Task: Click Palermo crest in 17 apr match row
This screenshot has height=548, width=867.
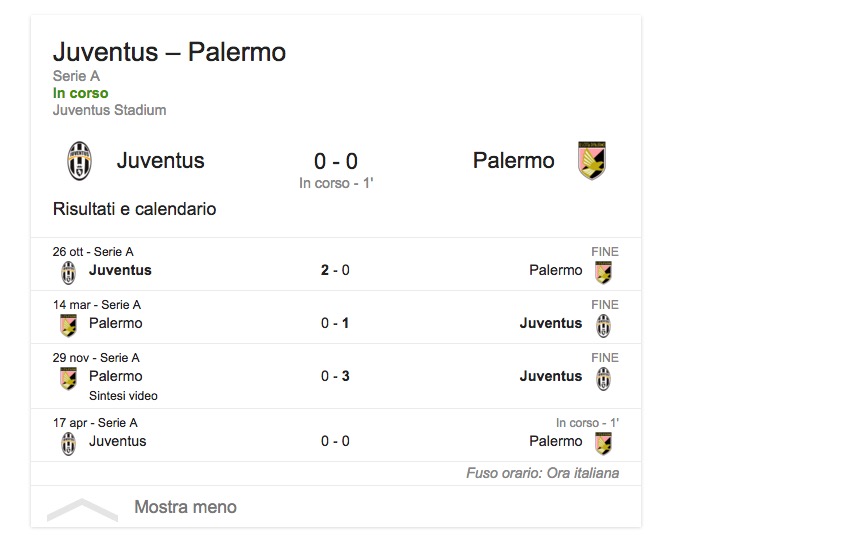Action: [x=603, y=443]
